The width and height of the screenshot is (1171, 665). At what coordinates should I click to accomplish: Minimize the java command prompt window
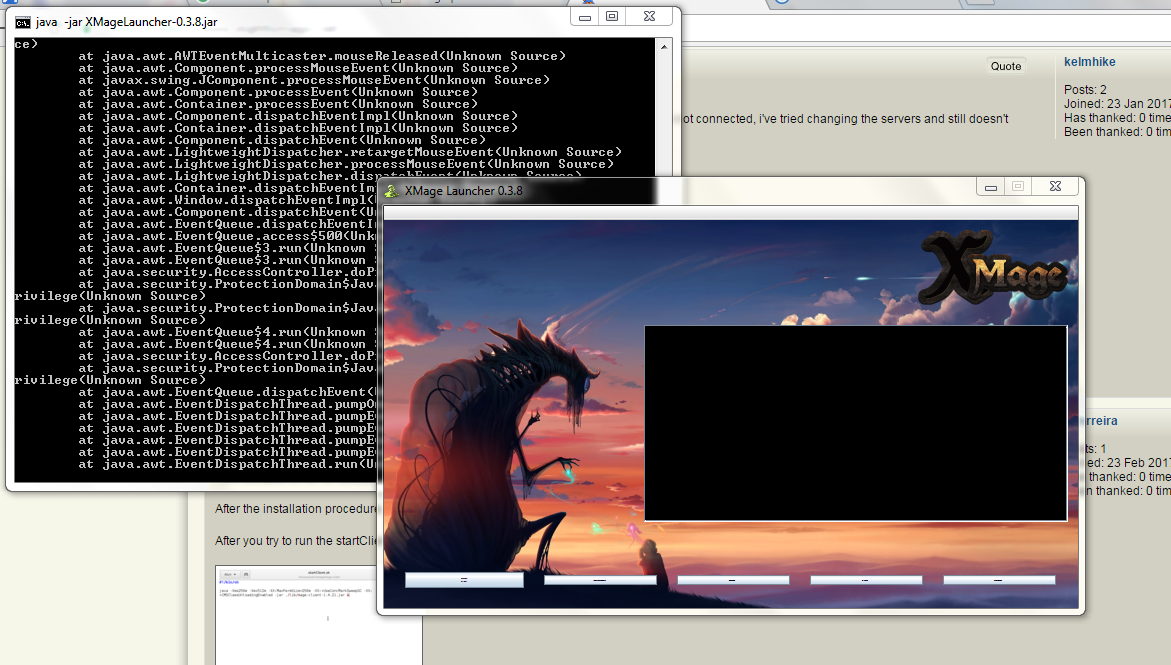[586, 17]
